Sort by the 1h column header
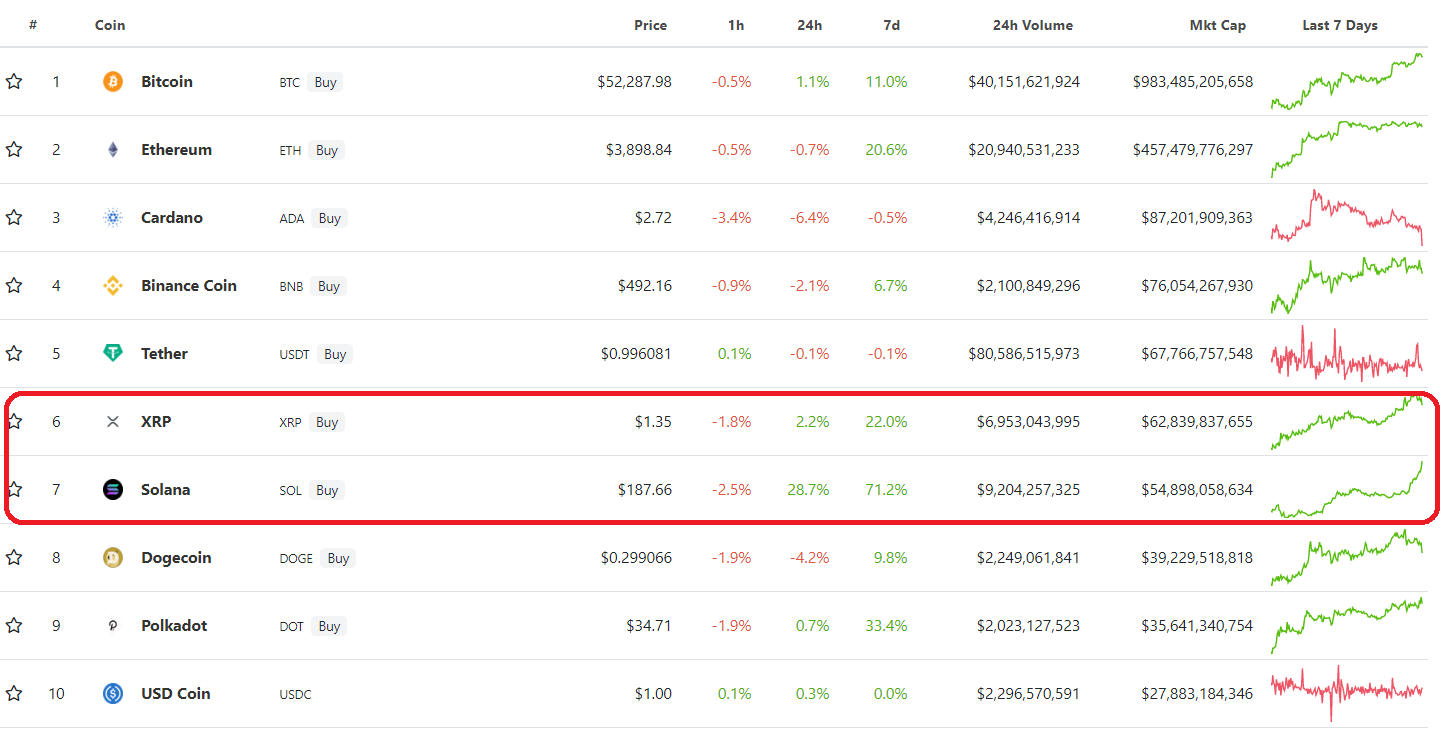The image size is (1450, 732). (x=736, y=25)
